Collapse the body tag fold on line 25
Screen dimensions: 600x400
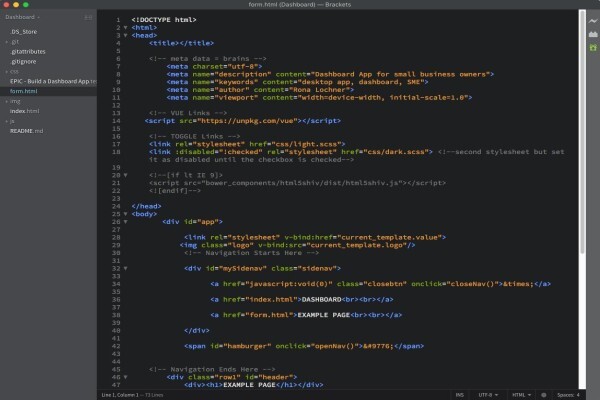tap(126, 214)
